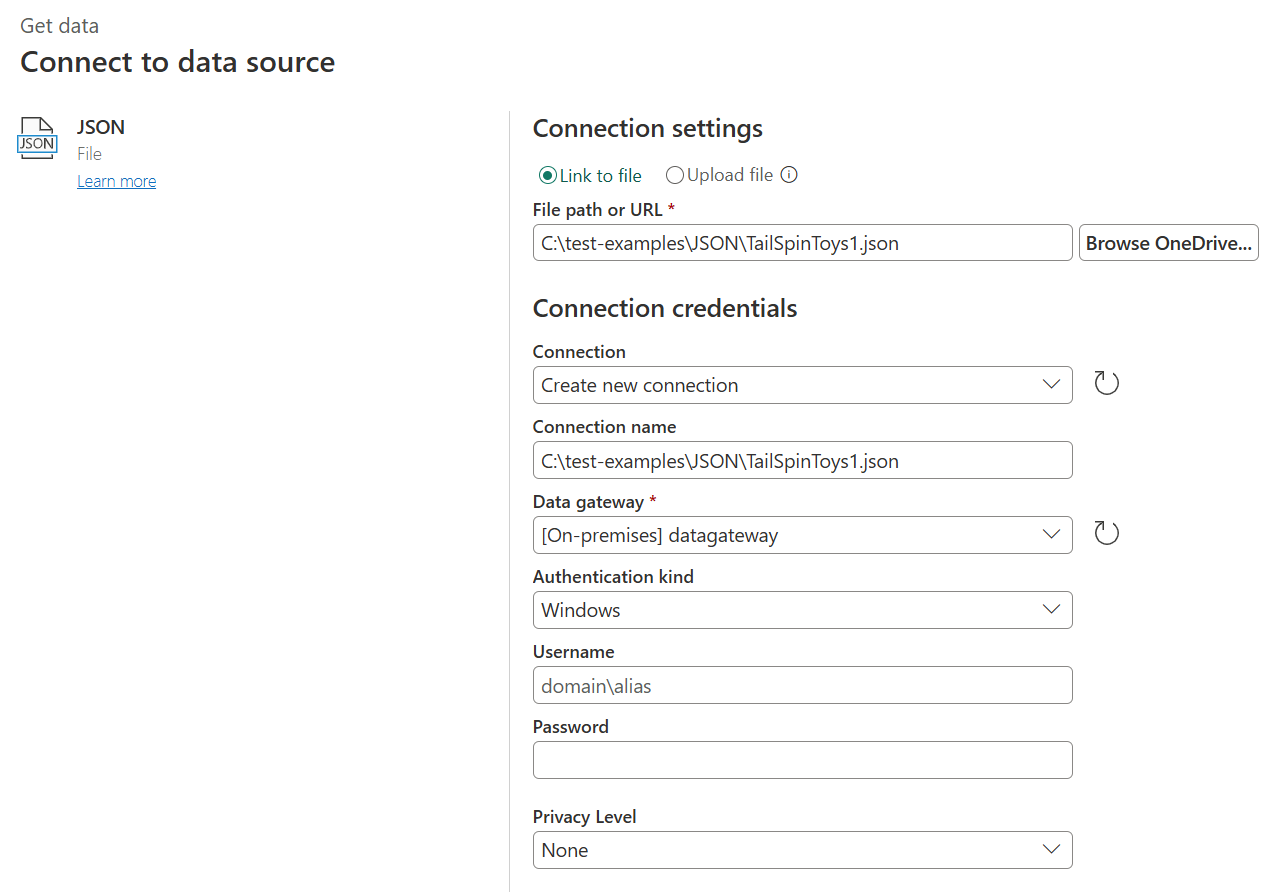Focus the Username input field
This screenshot has width=1273, height=892.
pyautogui.click(x=802, y=686)
